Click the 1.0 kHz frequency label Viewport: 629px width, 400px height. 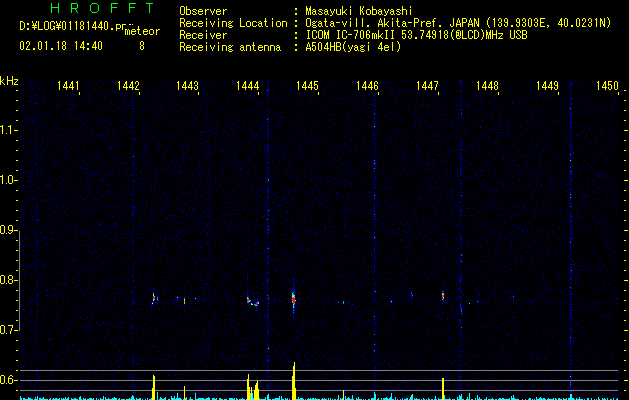click(8, 180)
